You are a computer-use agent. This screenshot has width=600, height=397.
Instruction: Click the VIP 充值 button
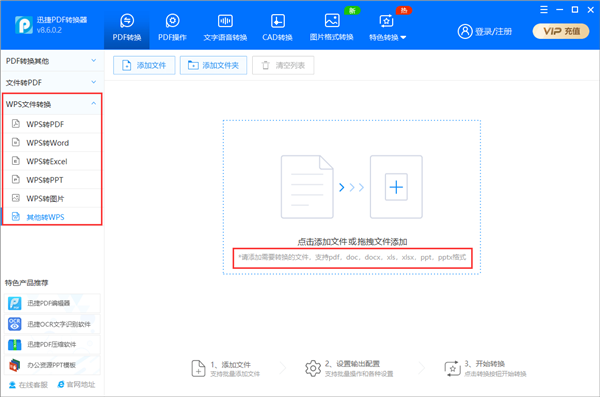(x=561, y=31)
